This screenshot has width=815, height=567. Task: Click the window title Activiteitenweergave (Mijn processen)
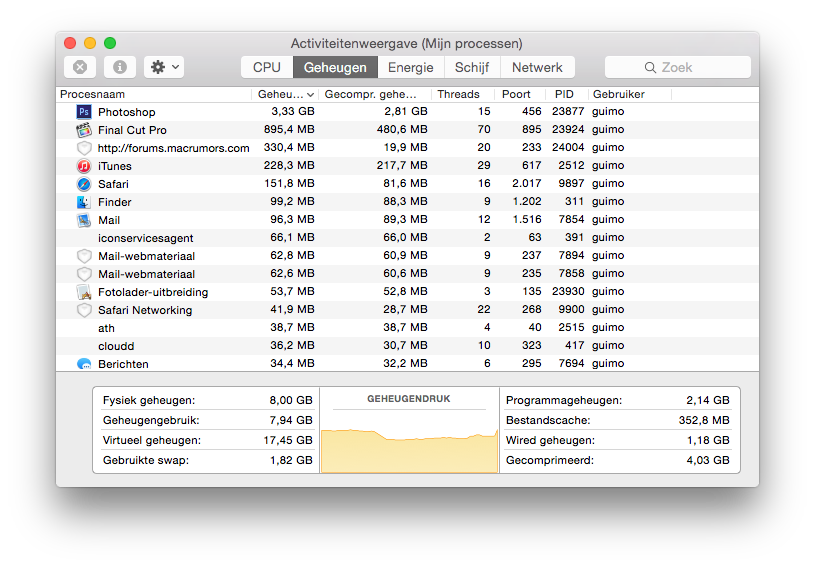[406, 43]
